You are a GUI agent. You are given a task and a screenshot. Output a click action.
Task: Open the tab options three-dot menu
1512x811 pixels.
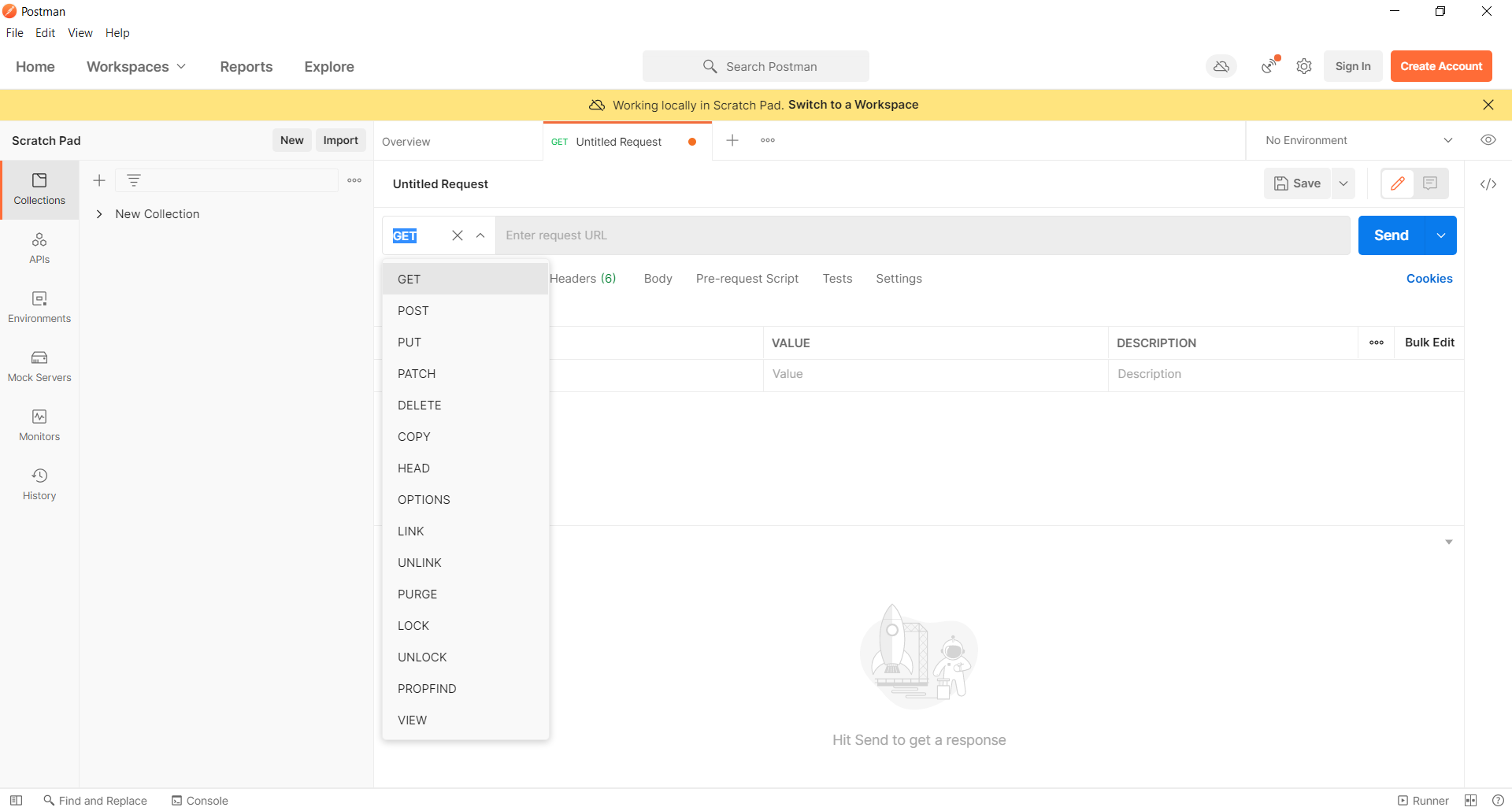pyautogui.click(x=768, y=140)
